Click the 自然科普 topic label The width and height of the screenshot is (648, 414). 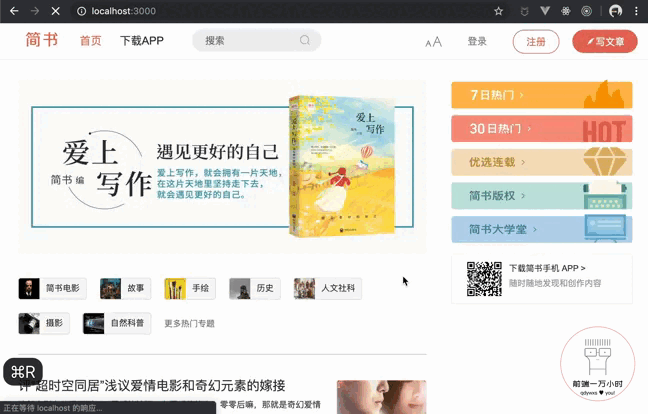point(127,323)
